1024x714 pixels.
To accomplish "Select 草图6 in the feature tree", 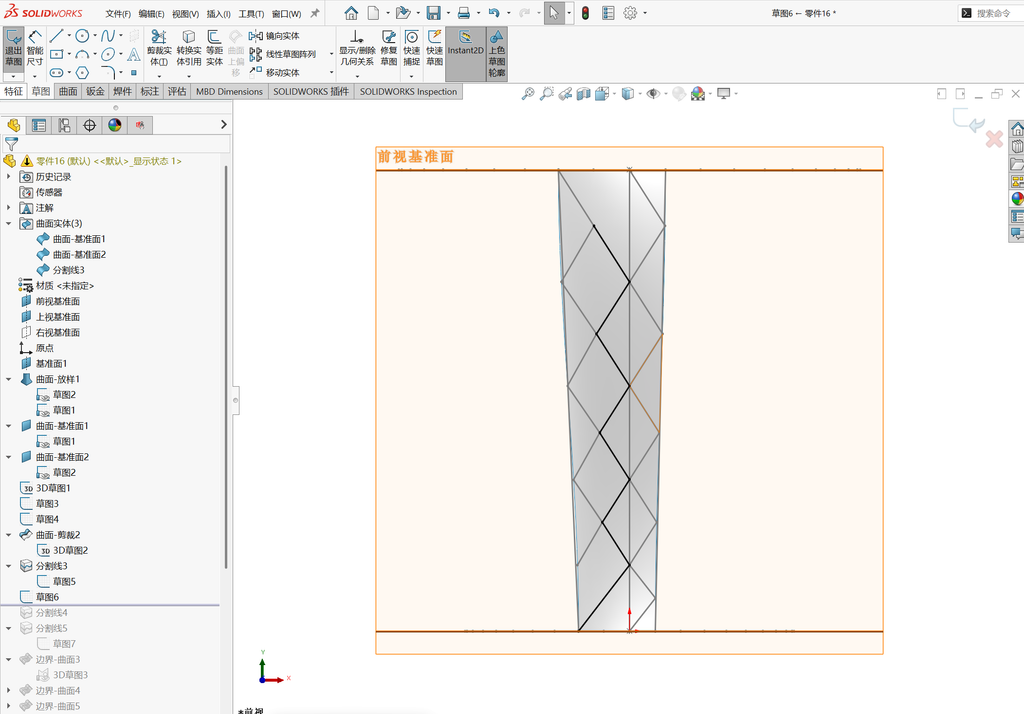I will (47, 597).
